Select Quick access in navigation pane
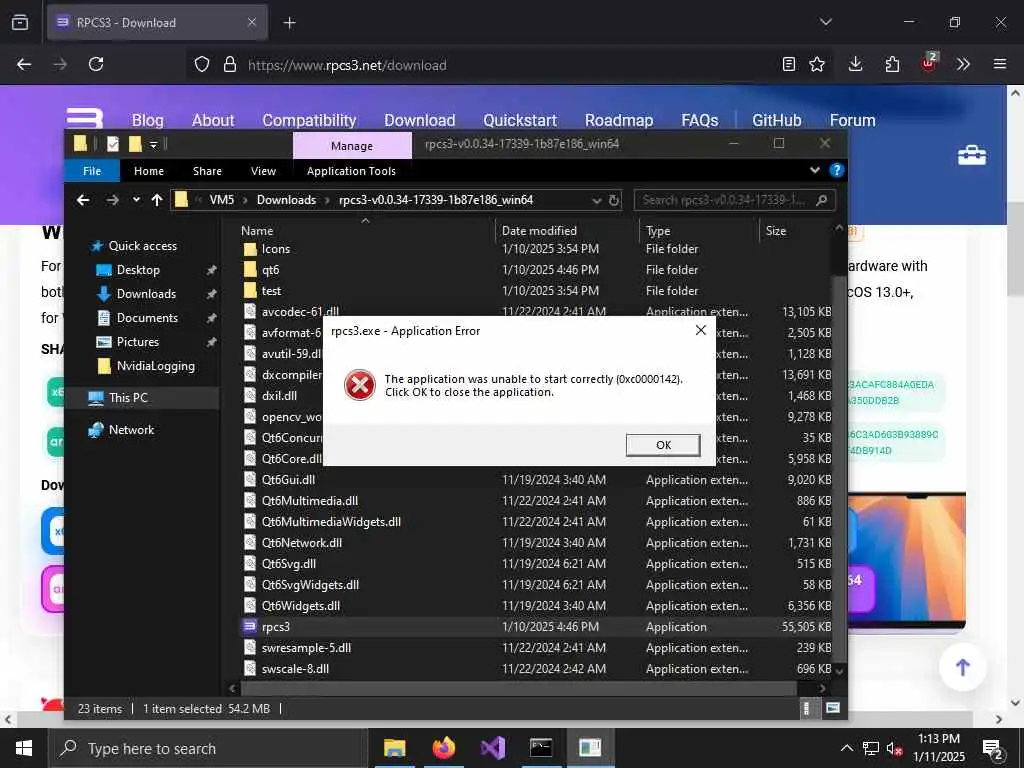1024x768 pixels. coord(142,246)
